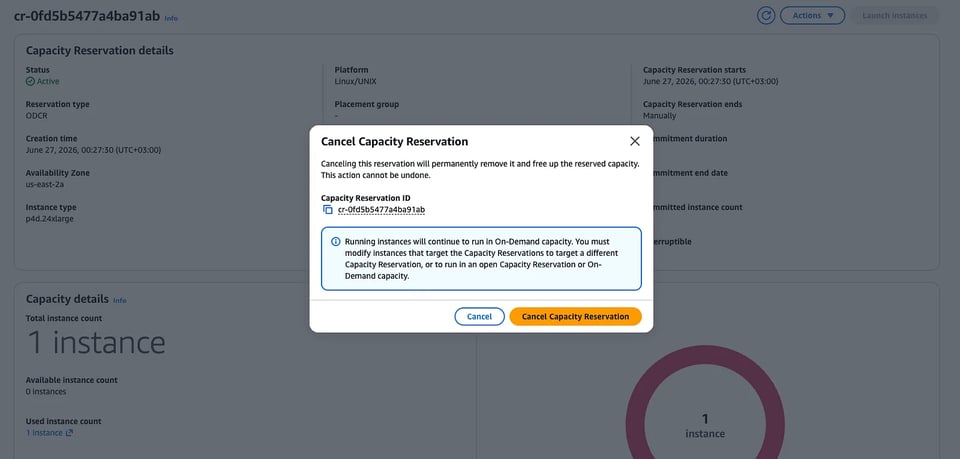Image resolution: width=960 pixels, height=459 pixels.
Task: Click the info circle icon in the alert
Action: [x=336, y=242]
